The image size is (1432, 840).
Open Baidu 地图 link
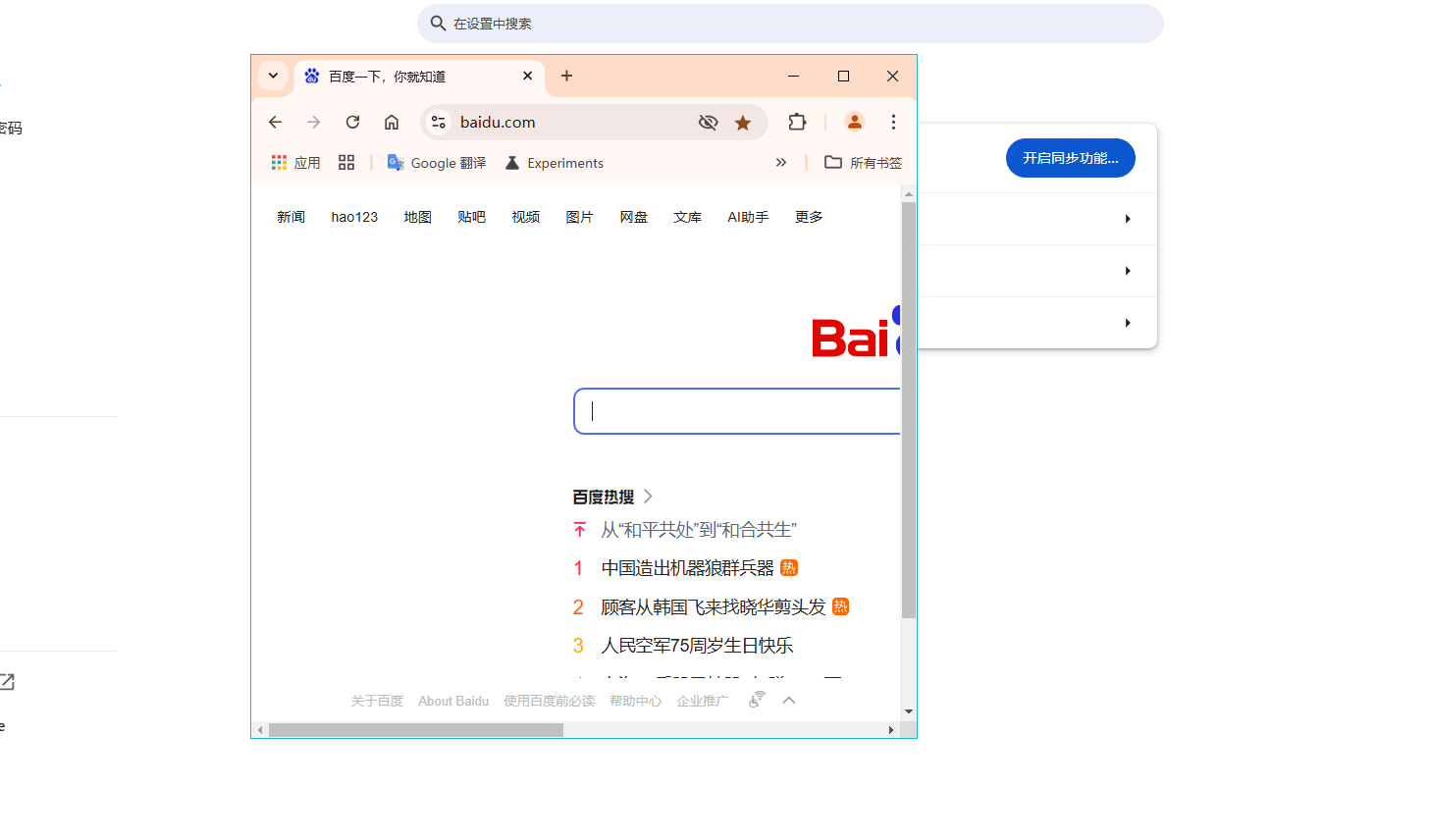point(418,217)
